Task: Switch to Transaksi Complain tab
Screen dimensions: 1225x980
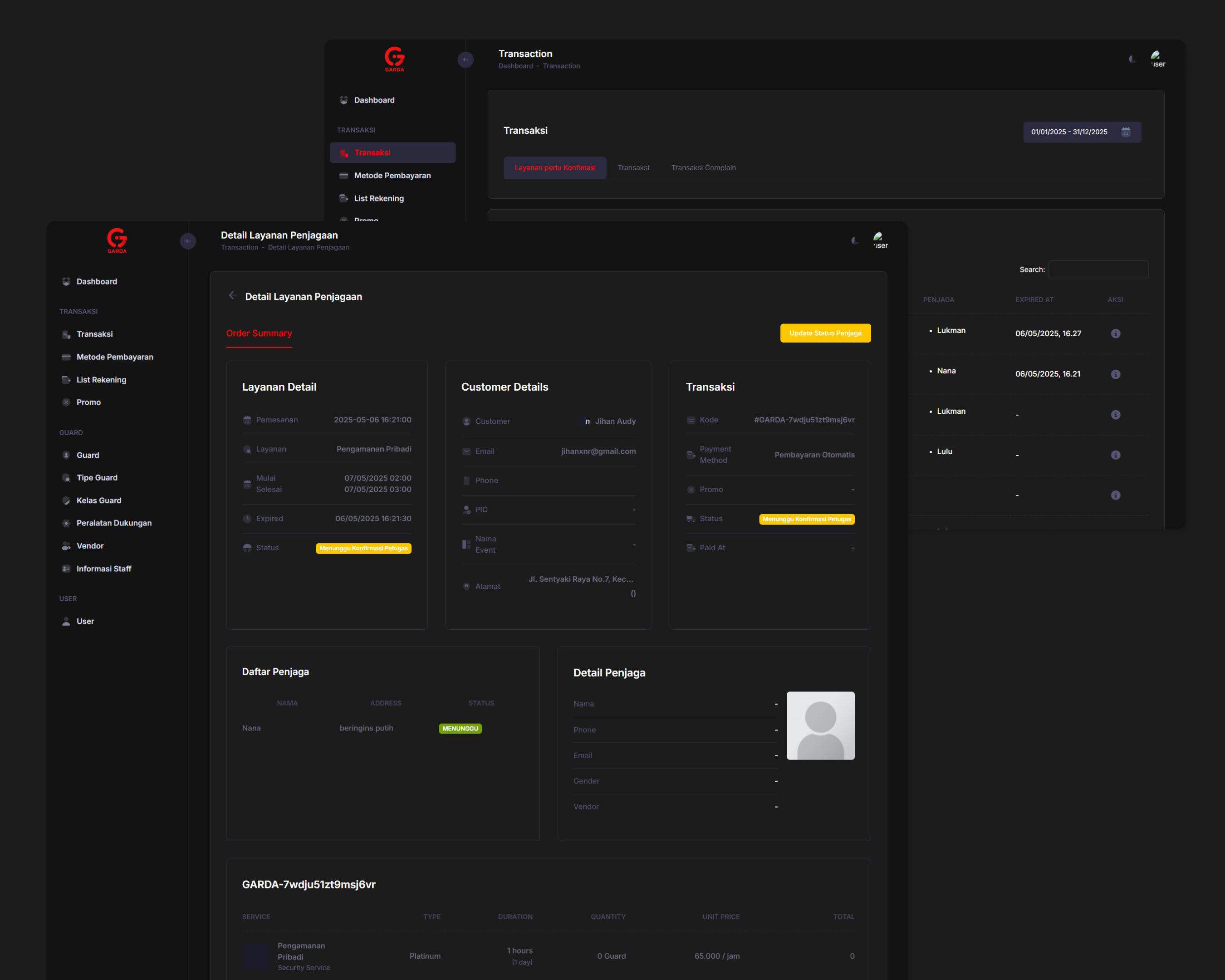Action: coord(703,167)
